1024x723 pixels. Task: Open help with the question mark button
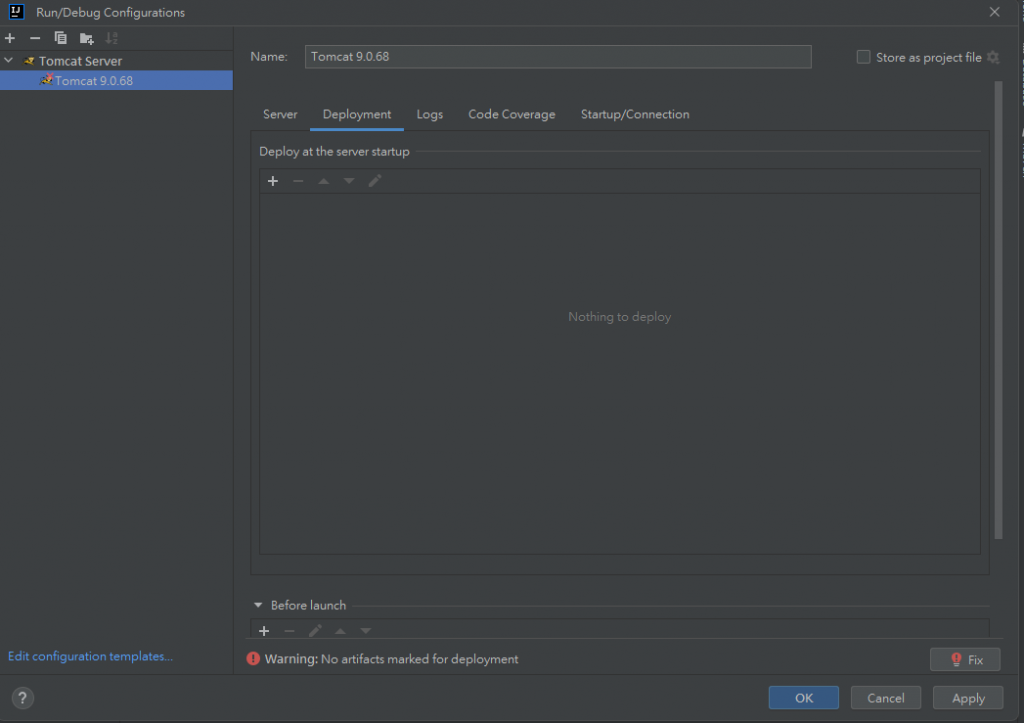[x=22, y=698]
